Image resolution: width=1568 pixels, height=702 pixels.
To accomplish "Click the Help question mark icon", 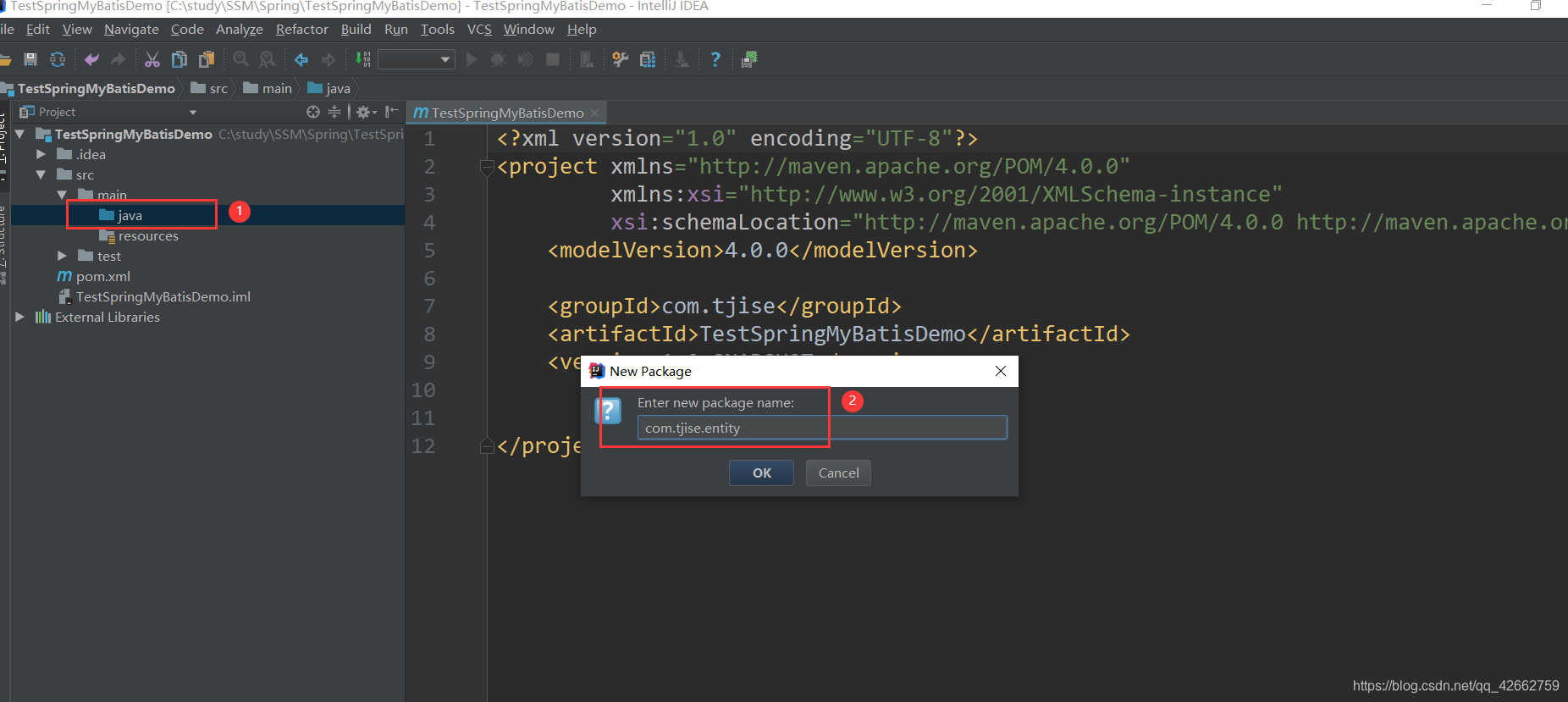I will click(x=715, y=59).
